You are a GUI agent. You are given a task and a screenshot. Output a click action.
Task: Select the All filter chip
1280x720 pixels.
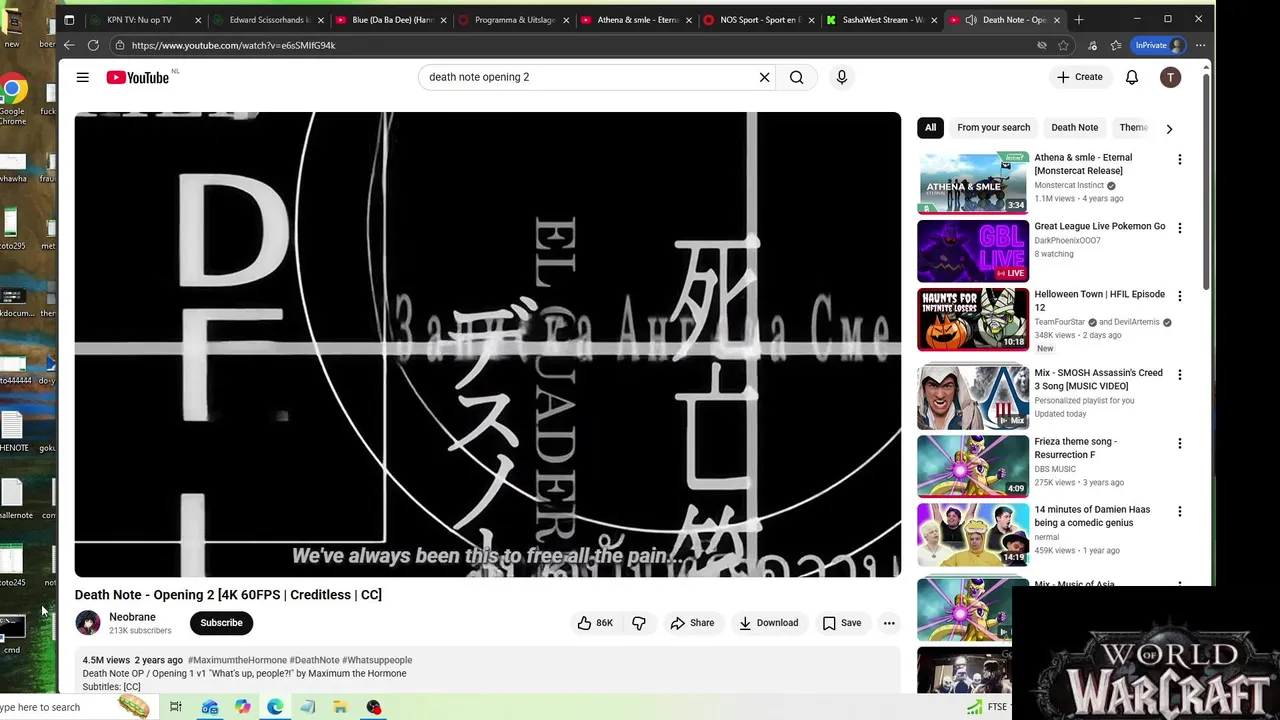pos(930,127)
